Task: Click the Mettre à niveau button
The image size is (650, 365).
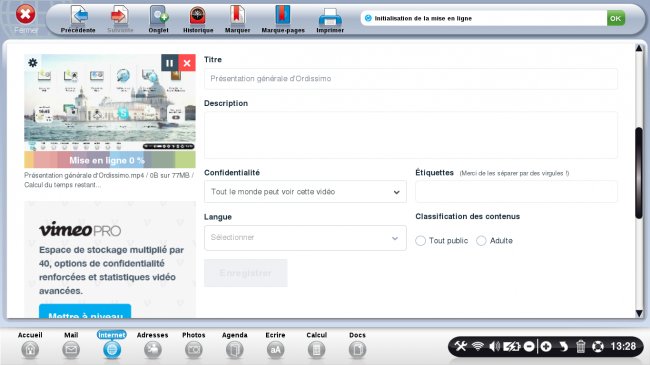Action: (85, 311)
